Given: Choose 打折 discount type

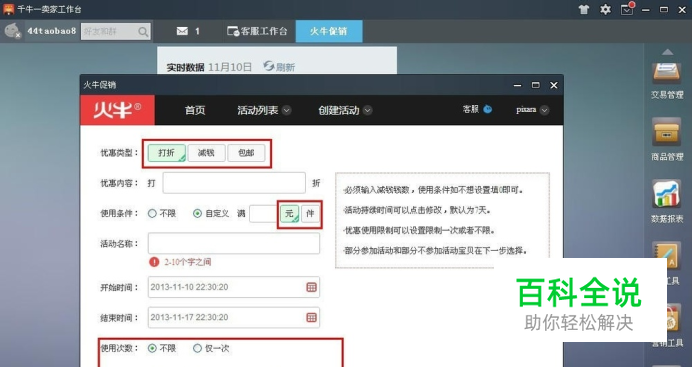Looking at the screenshot, I should coord(167,153).
